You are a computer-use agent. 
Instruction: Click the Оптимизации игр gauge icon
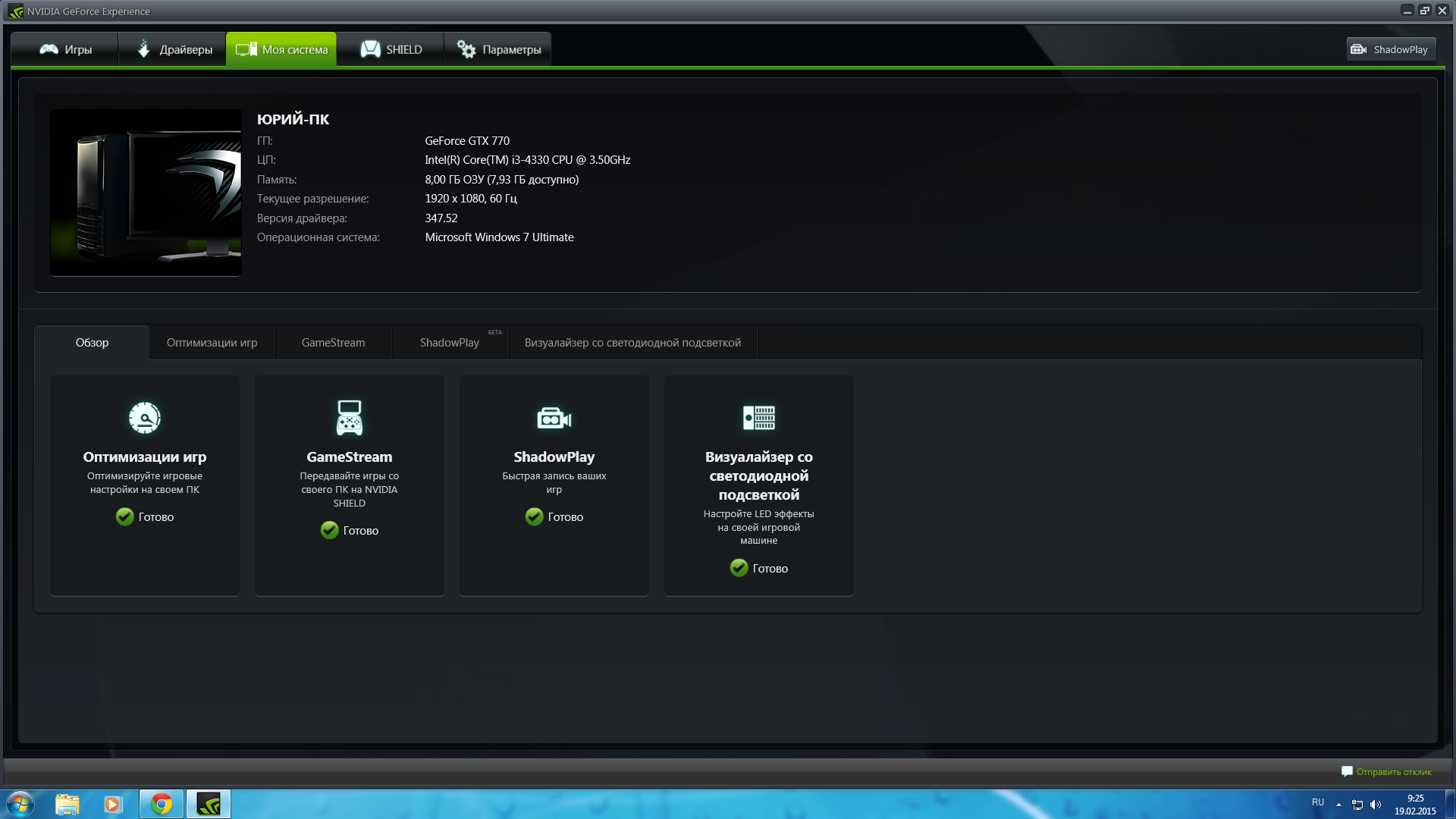click(145, 418)
